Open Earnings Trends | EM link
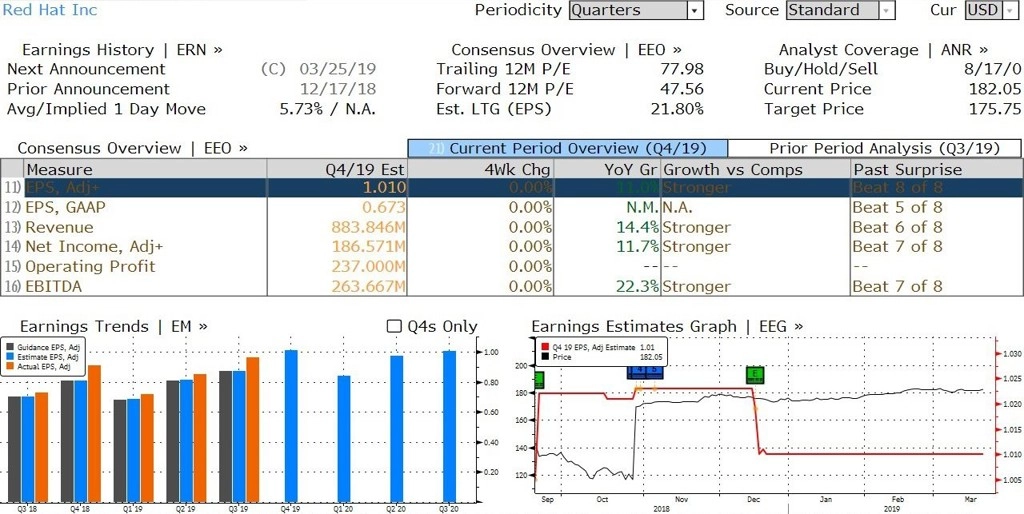The height and width of the screenshot is (514, 1024). (x=114, y=326)
